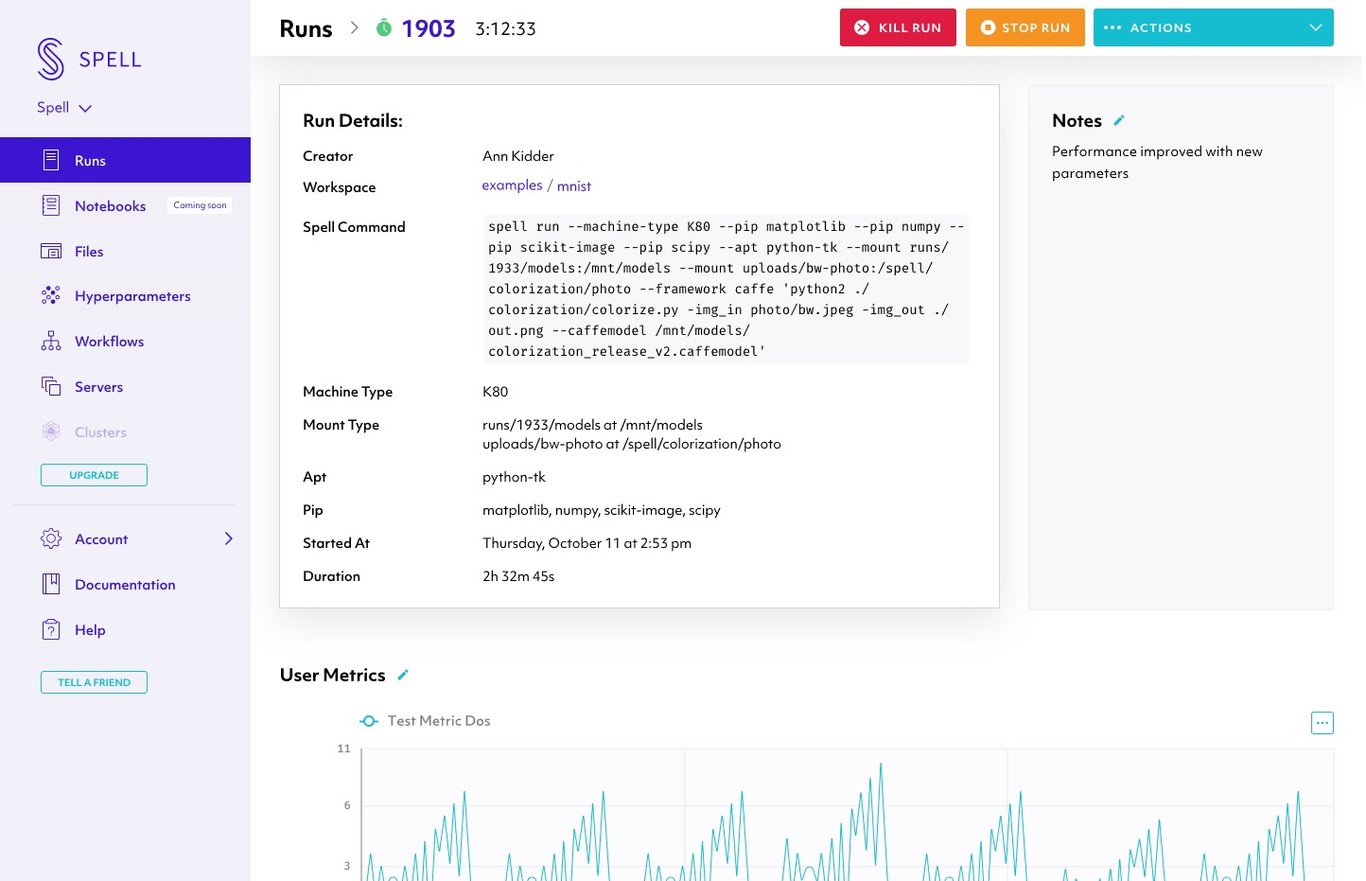This screenshot has height=881, width=1366.
Task: Open the Spell organization switcher
Action: (64, 108)
